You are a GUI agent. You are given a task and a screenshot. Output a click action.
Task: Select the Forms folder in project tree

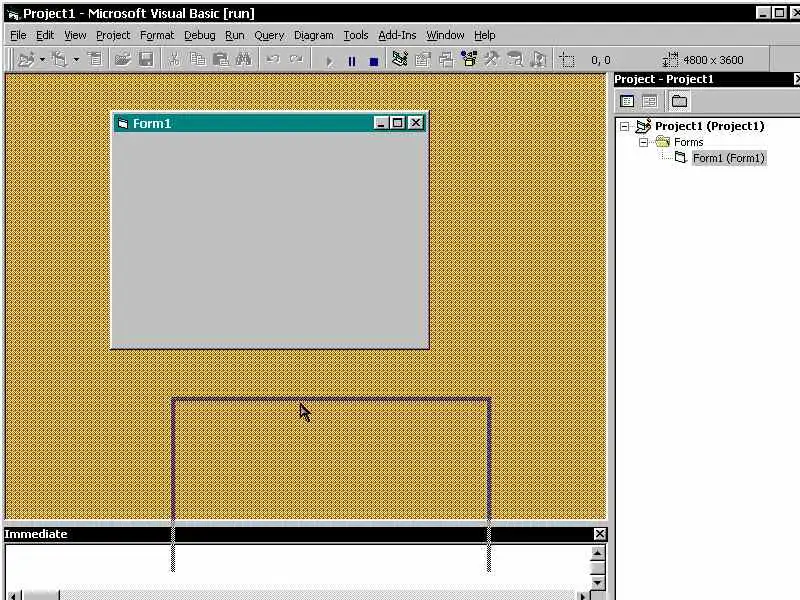688,142
